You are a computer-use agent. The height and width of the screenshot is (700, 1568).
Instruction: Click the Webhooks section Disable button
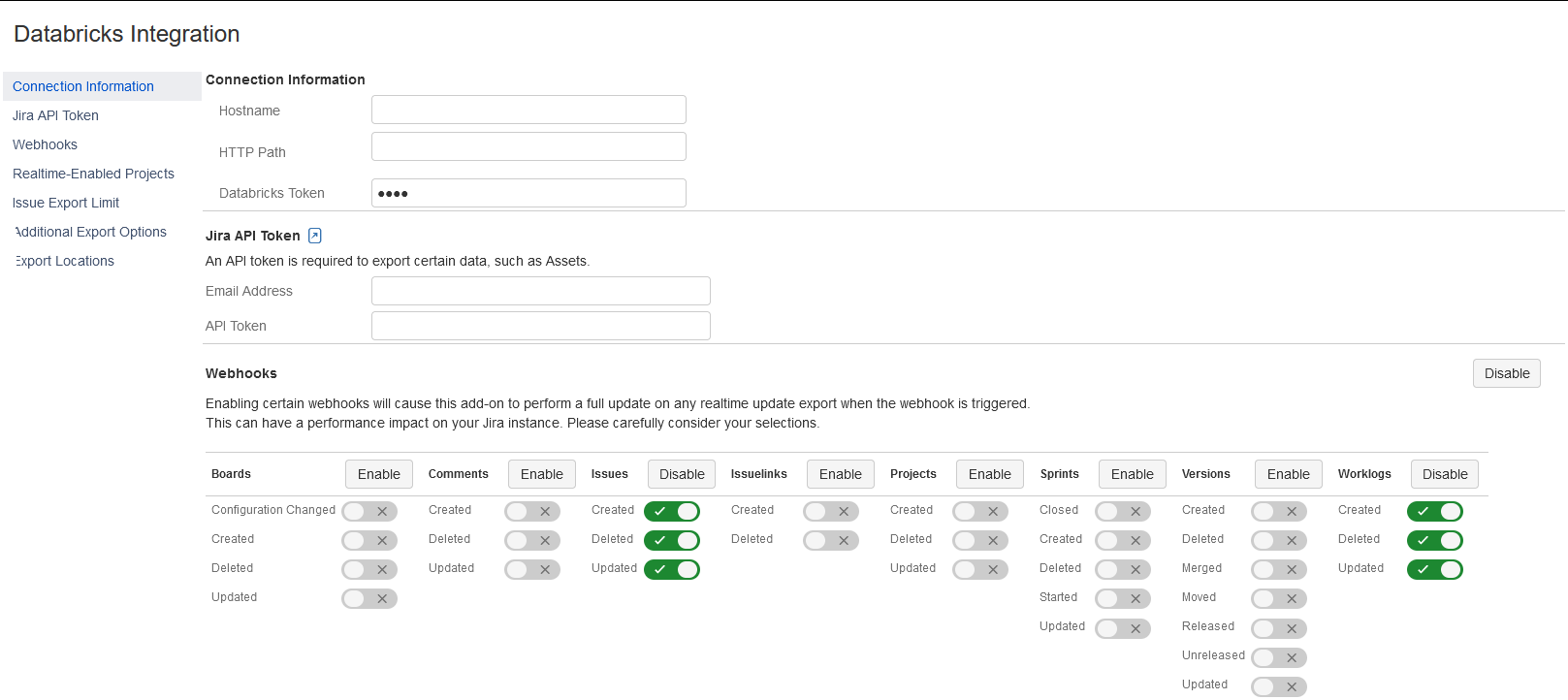pyautogui.click(x=1507, y=373)
